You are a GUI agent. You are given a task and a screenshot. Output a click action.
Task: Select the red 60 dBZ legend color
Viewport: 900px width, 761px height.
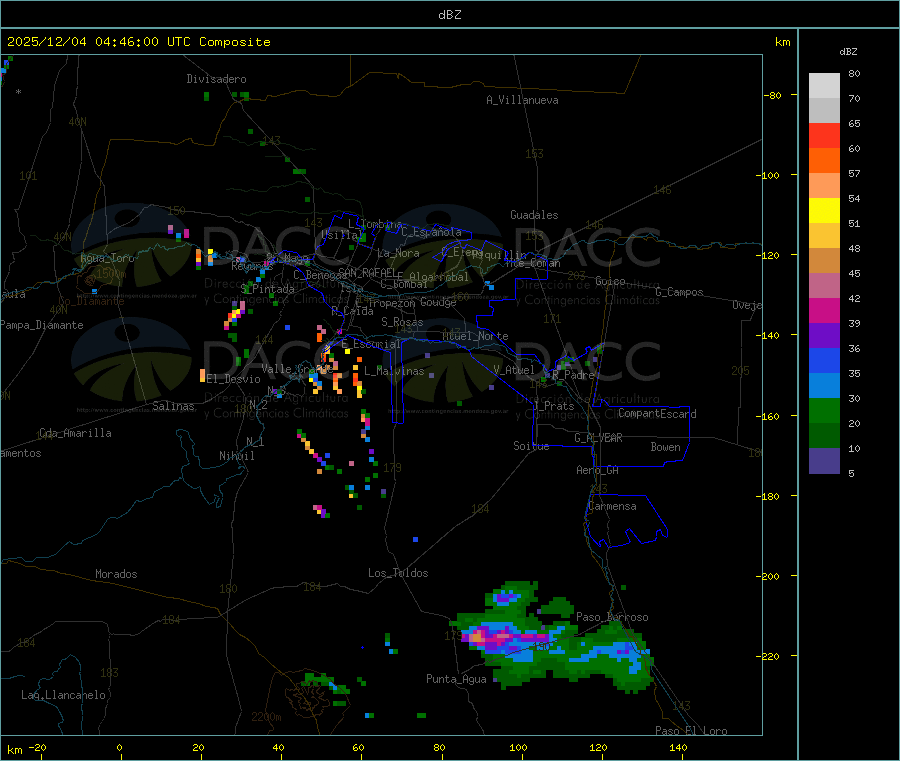click(824, 135)
